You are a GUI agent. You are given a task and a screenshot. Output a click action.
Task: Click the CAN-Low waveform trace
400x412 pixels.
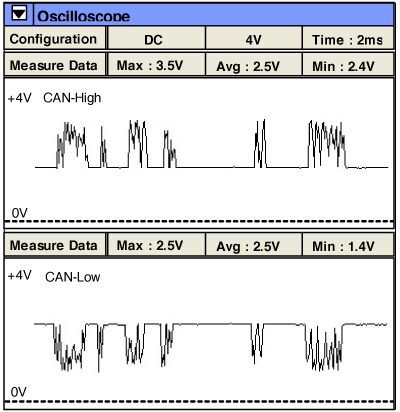(x=211, y=347)
